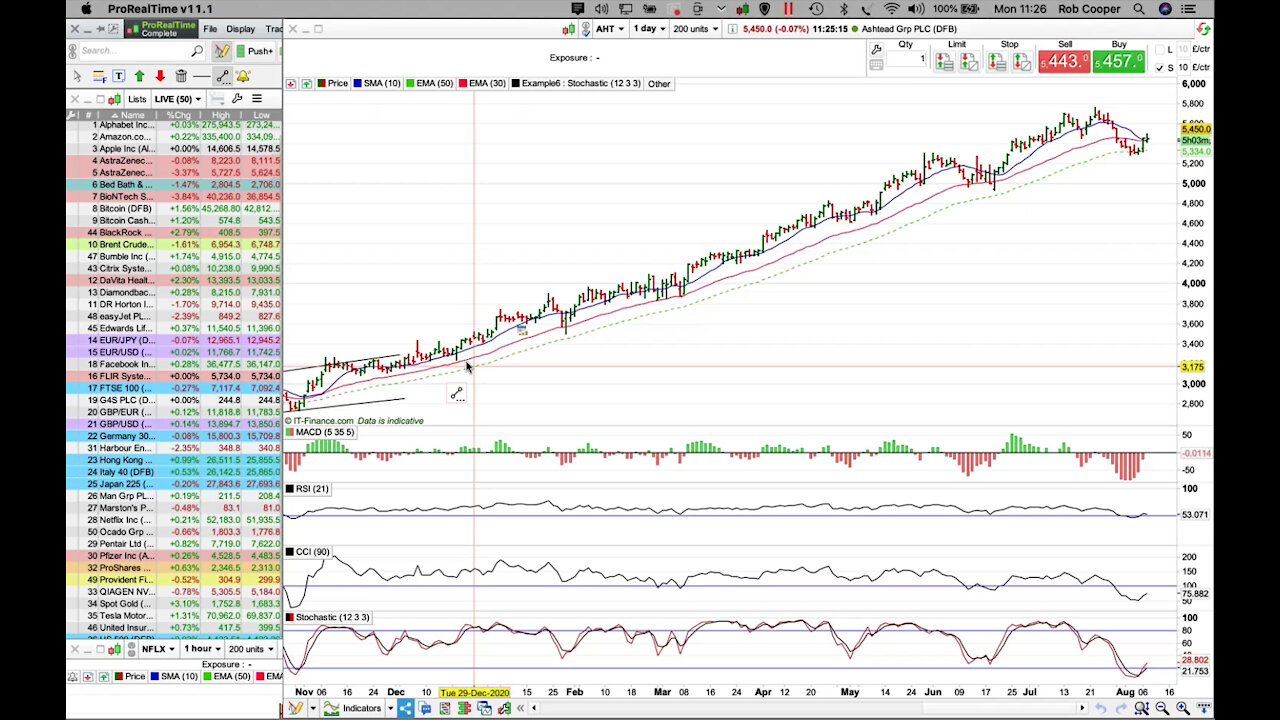Image resolution: width=1280 pixels, height=720 pixels.
Task: Click the green expand panel arrow icon
Action: coord(307,84)
